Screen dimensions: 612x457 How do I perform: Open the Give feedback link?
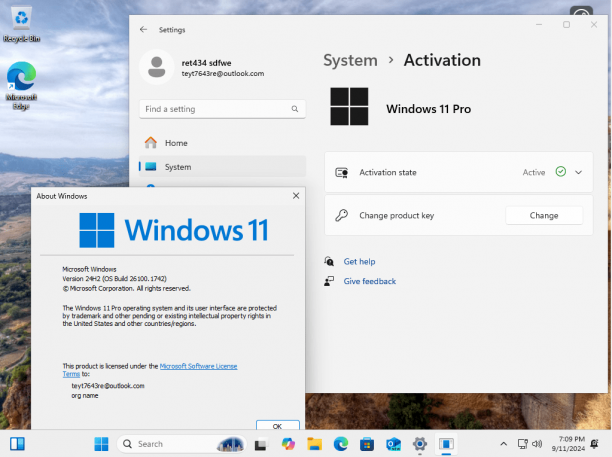click(x=370, y=281)
